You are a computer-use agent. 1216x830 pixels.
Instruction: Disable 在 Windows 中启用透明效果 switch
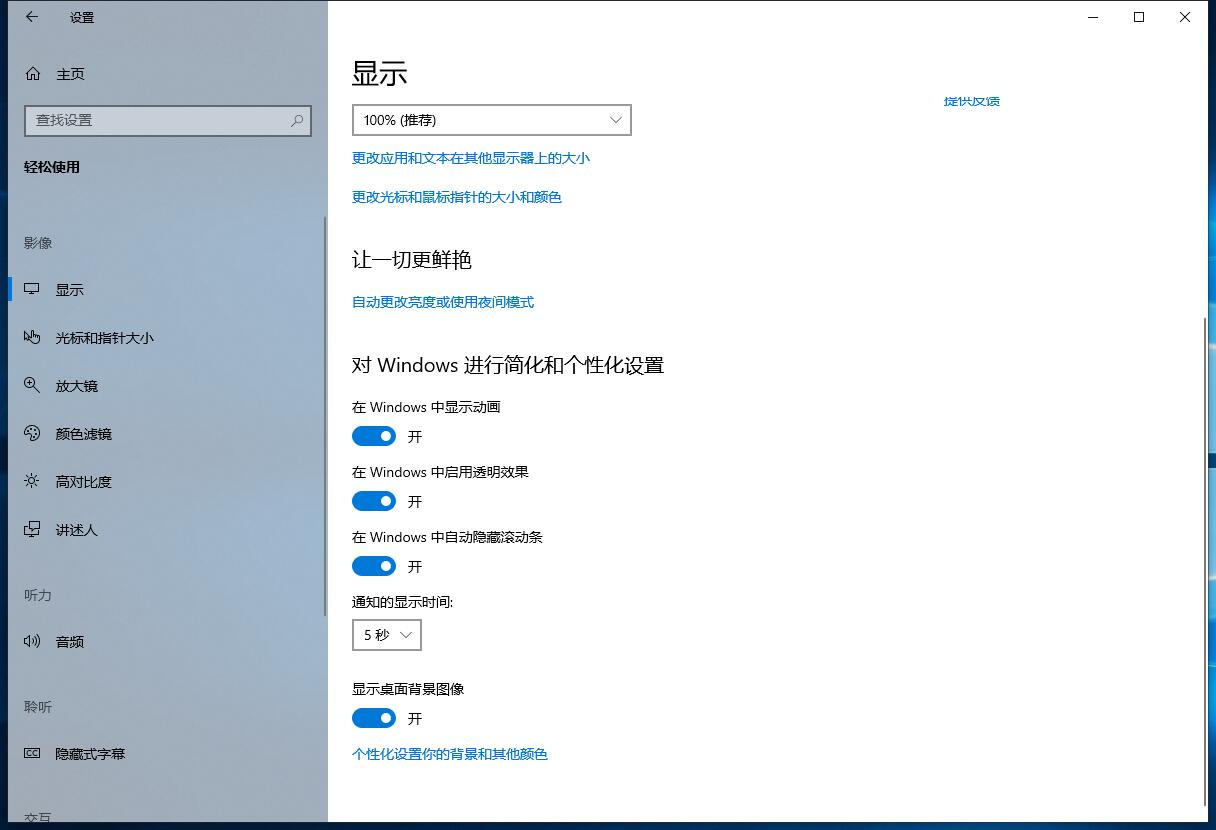[x=374, y=501]
